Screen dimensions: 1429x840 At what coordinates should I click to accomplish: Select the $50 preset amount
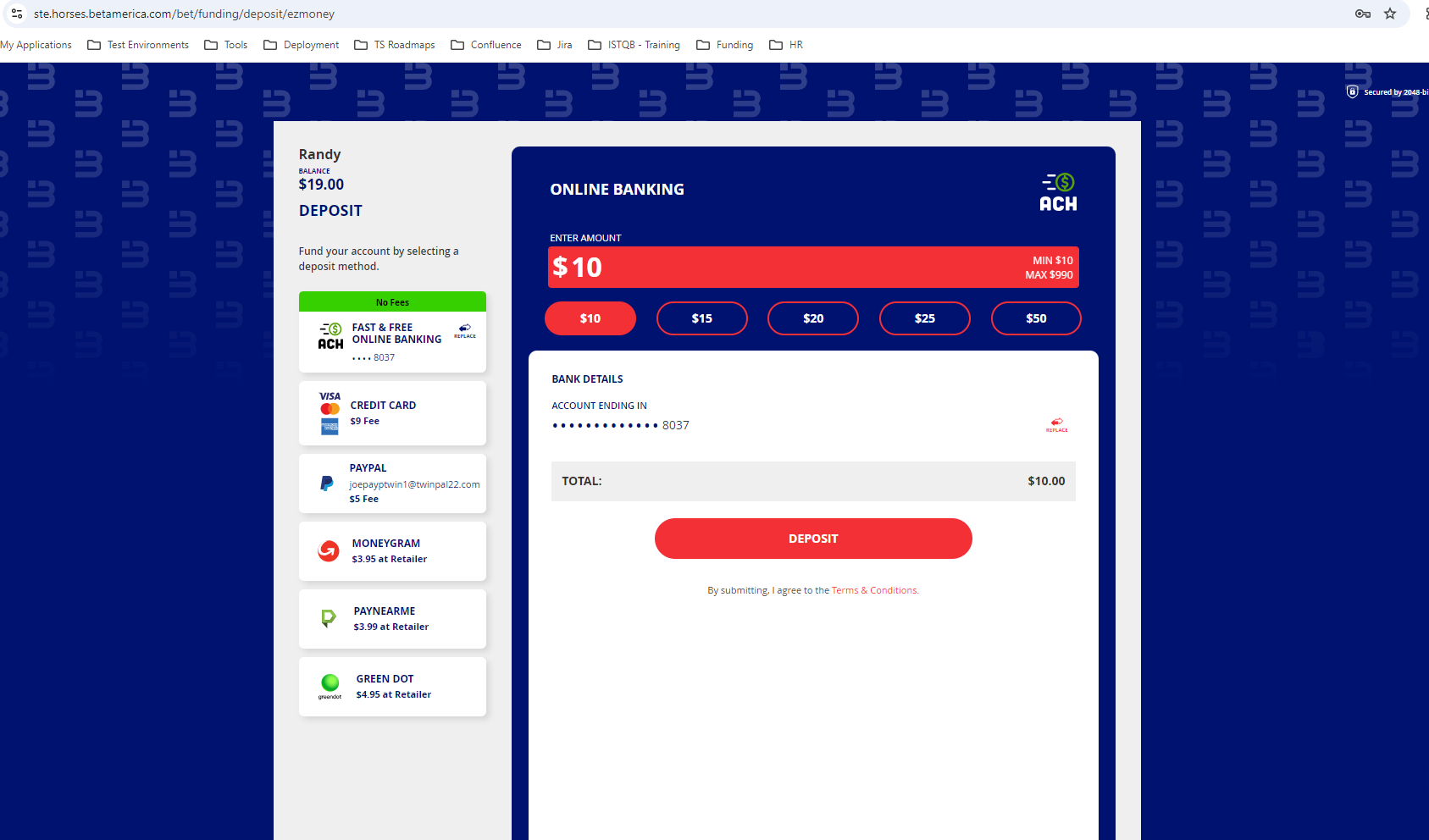[1036, 318]
